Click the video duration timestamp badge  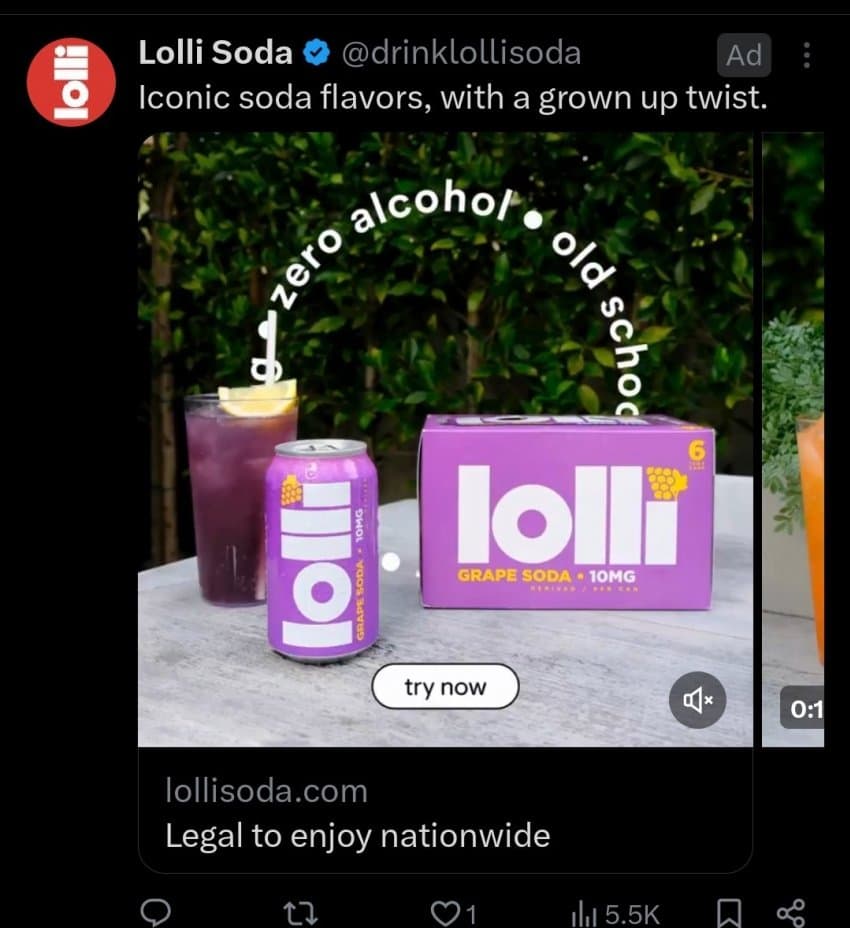click(802, 708)
